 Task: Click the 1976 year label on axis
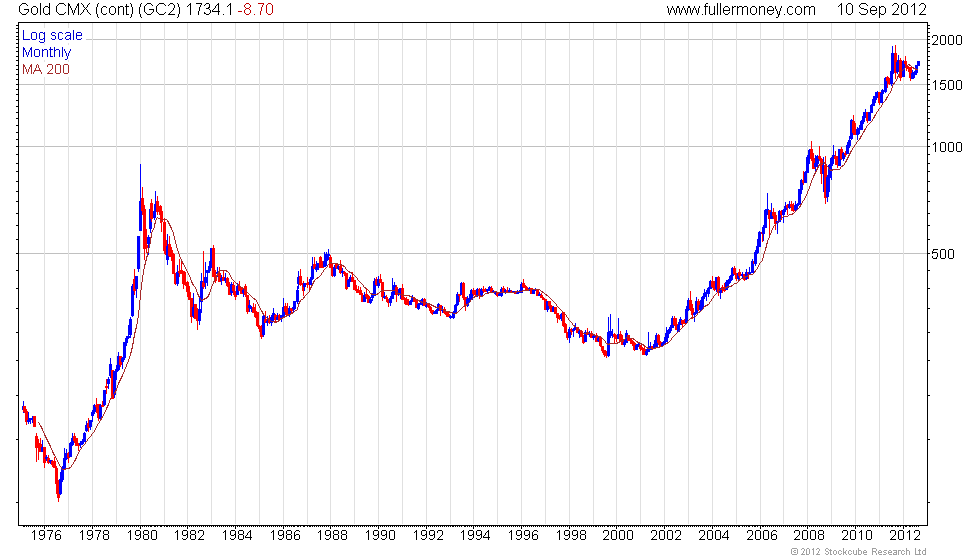pyautogui.click(x=46, y=536)
